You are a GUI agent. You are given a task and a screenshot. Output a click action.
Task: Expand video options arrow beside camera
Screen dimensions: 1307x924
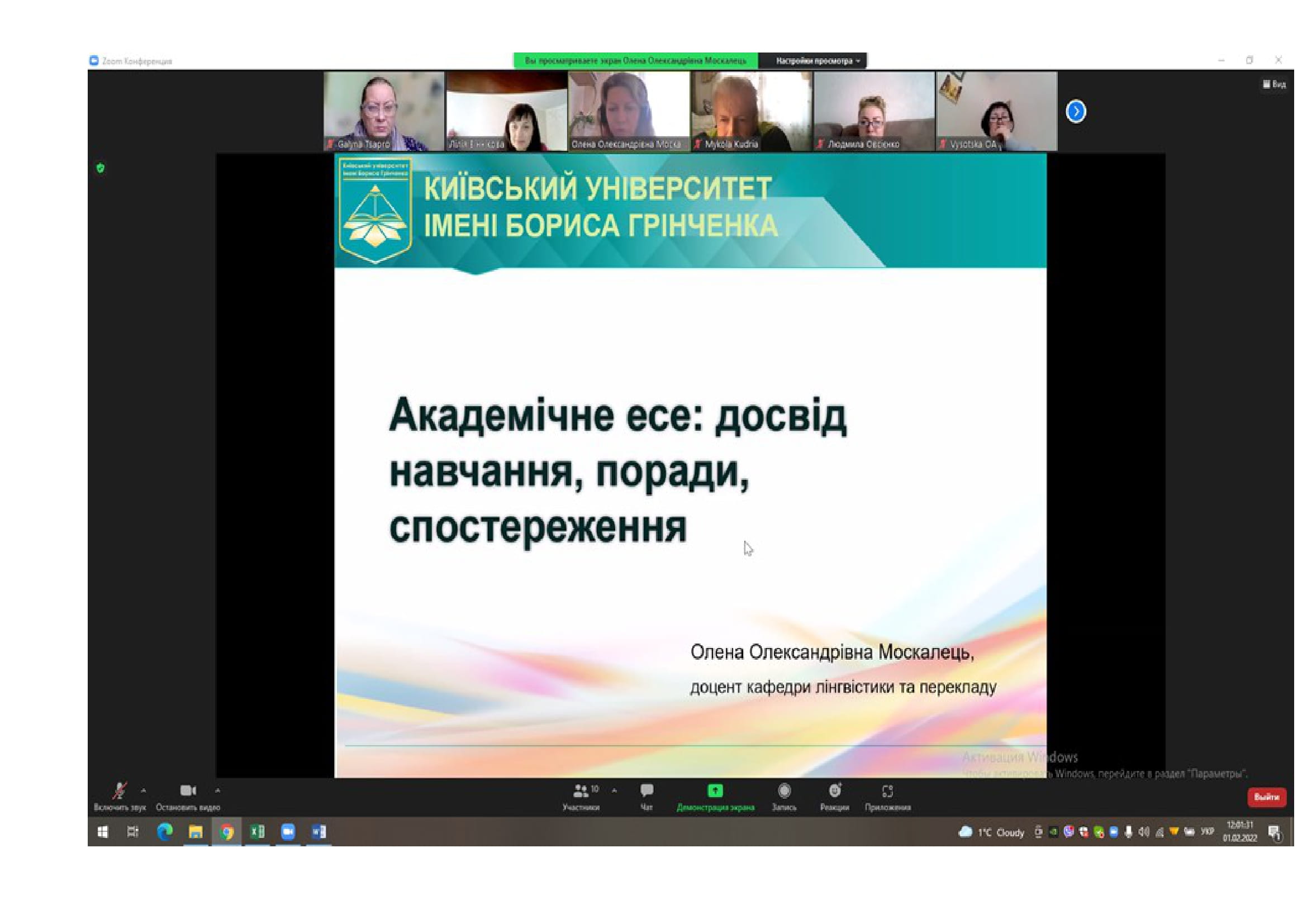pyautogui.click(x=217, y=790)
